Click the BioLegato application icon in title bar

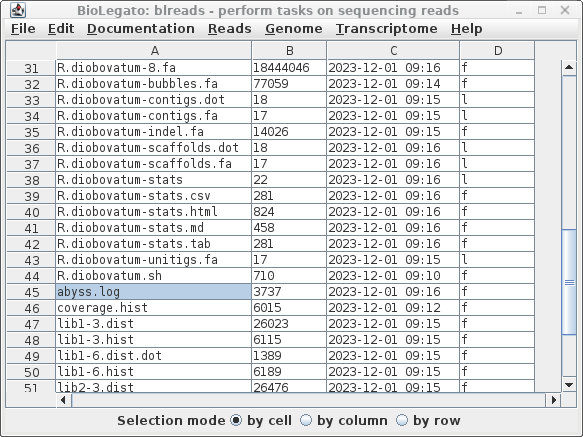point(17,10)
